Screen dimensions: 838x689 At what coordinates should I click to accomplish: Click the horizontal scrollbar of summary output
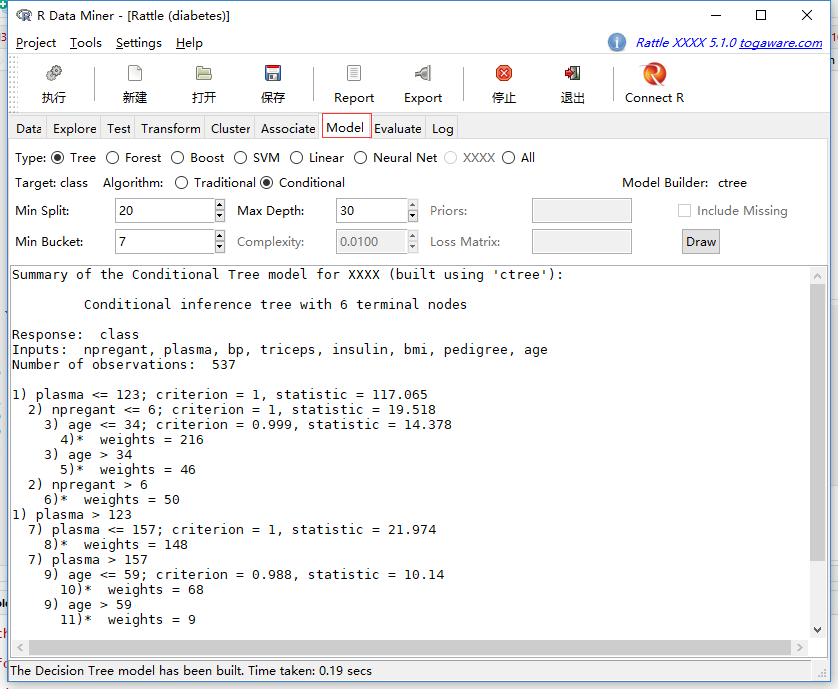tap(410, 647)
